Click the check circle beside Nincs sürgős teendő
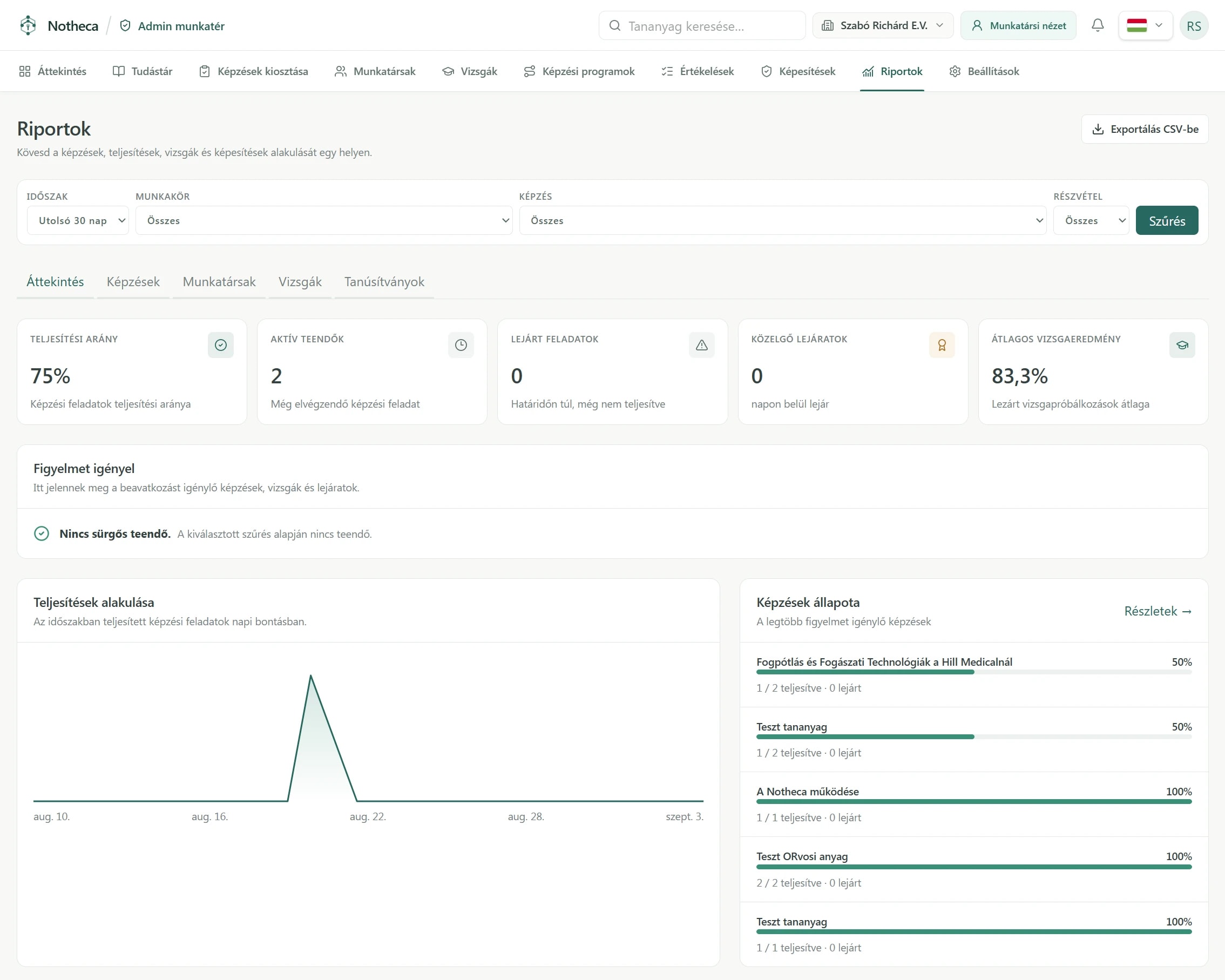The height and width of the screenshot is (980, 1225). 42,533
